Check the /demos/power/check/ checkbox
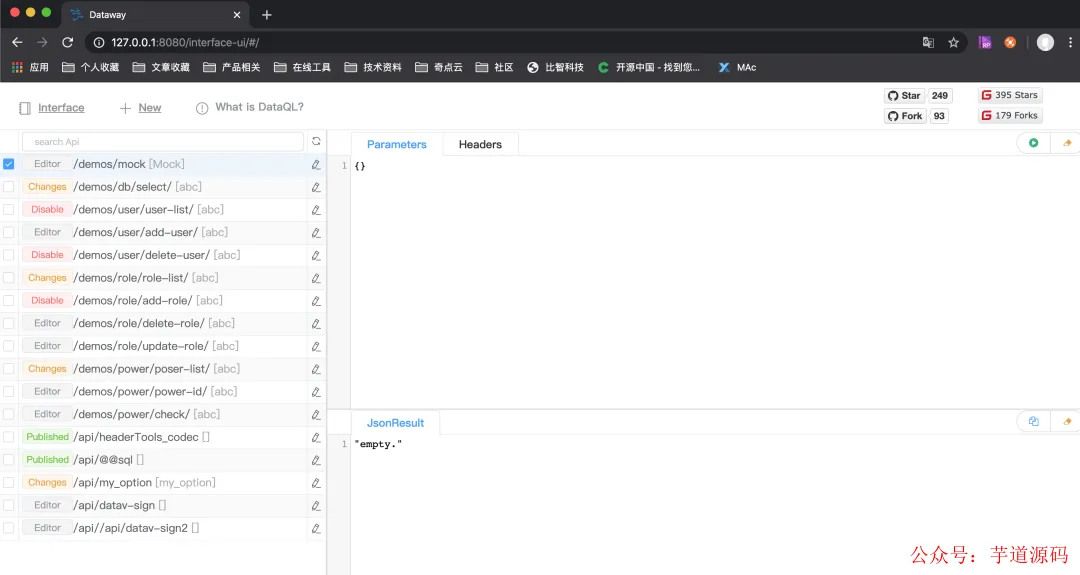The width and height of the screenshot is (1080, 575). (x=8, y=414)
